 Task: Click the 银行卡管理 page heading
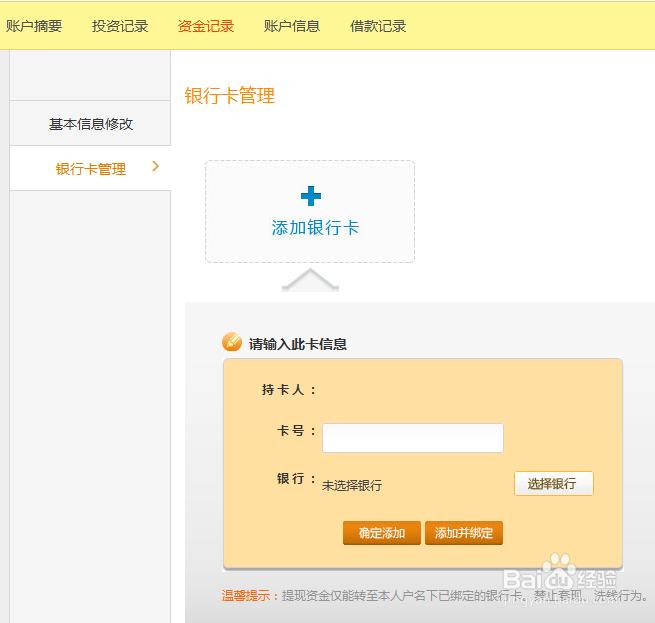230,96
